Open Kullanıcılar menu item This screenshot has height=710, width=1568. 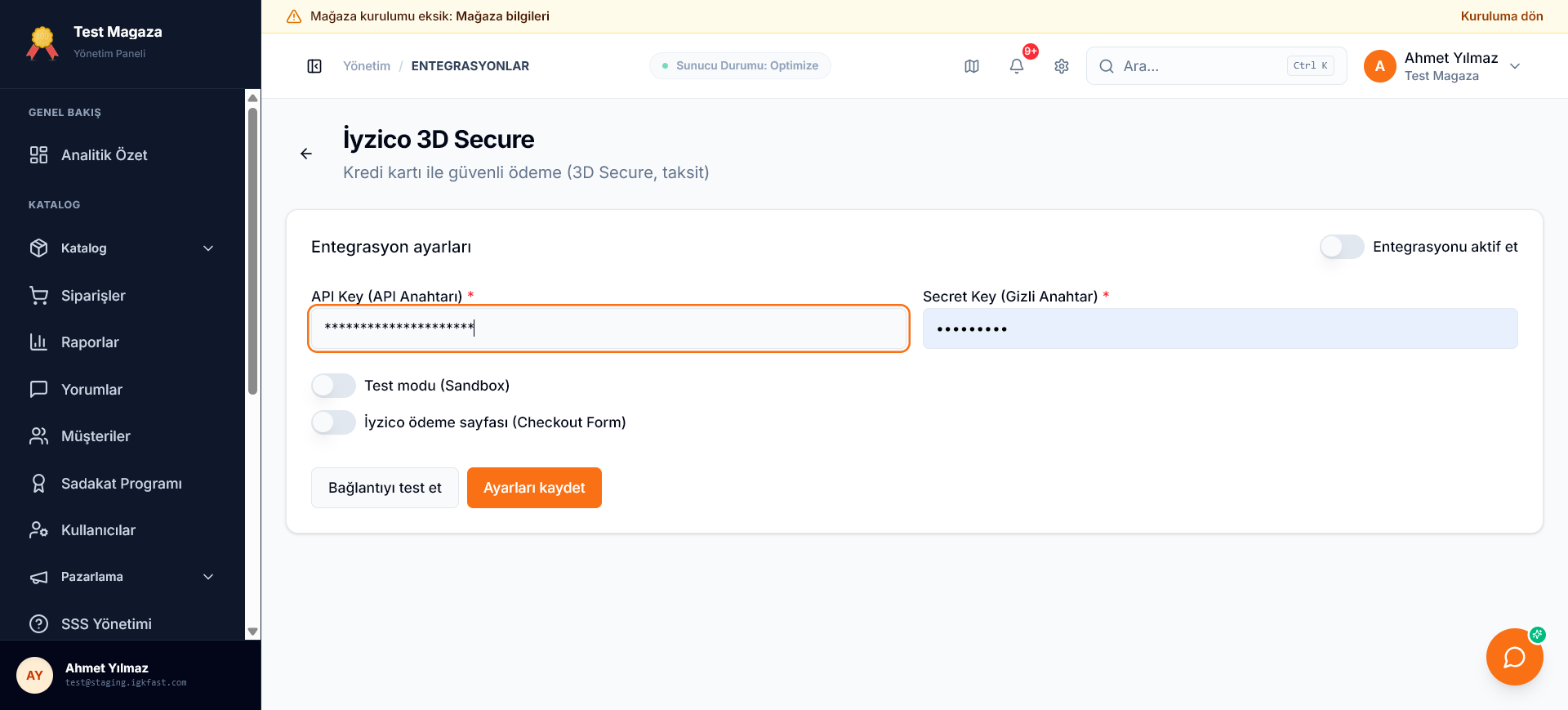[124, 530]
